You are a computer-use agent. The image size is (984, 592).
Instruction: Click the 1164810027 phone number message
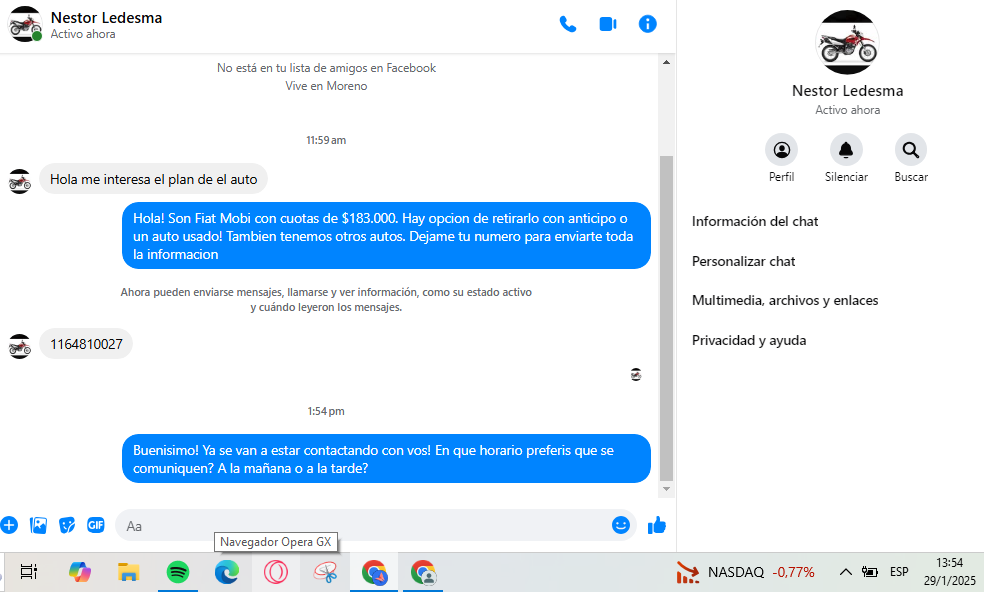(x=86, y=344)
